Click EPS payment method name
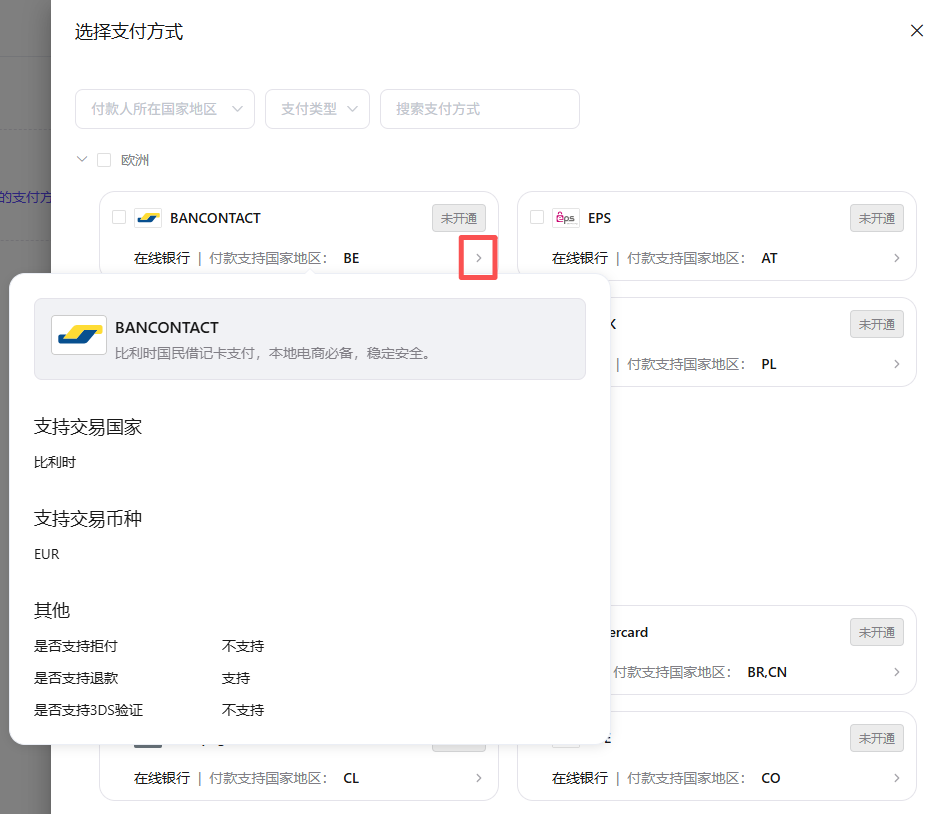 [x=599, y=218]
